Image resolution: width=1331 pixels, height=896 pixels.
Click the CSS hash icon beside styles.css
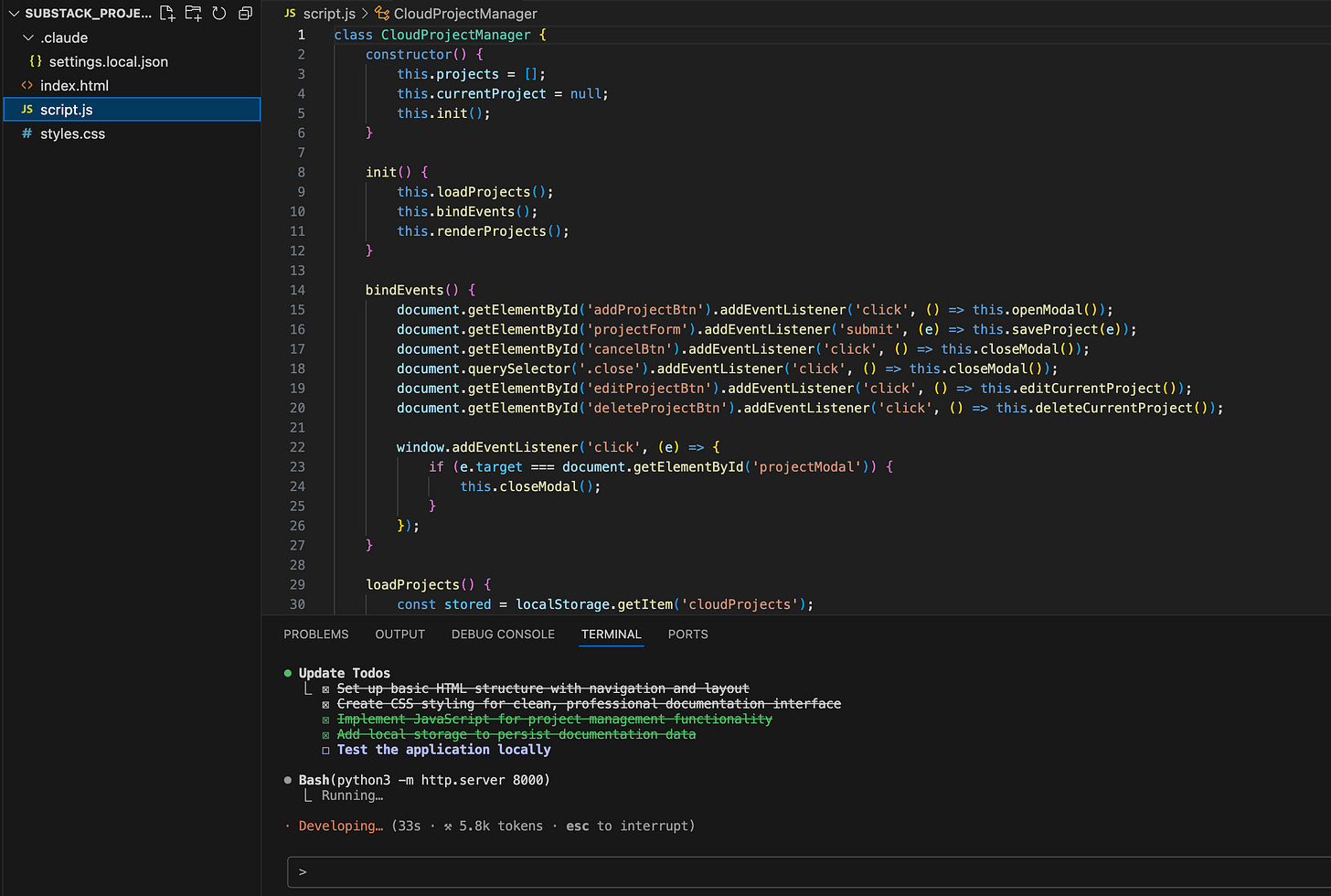[27, 133]
